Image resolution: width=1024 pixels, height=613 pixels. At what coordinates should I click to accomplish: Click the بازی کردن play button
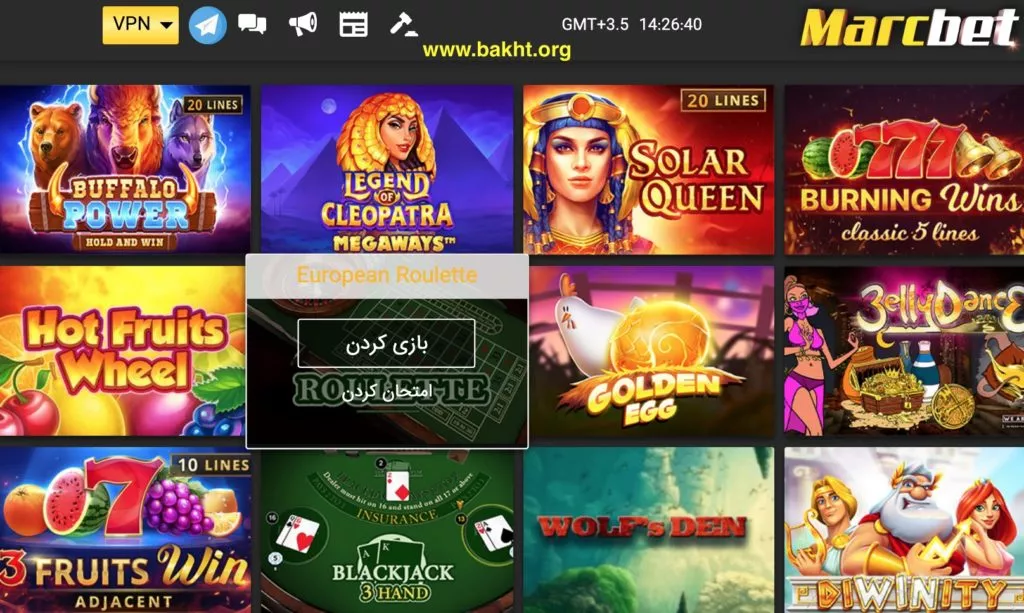[x=387, y=343]
